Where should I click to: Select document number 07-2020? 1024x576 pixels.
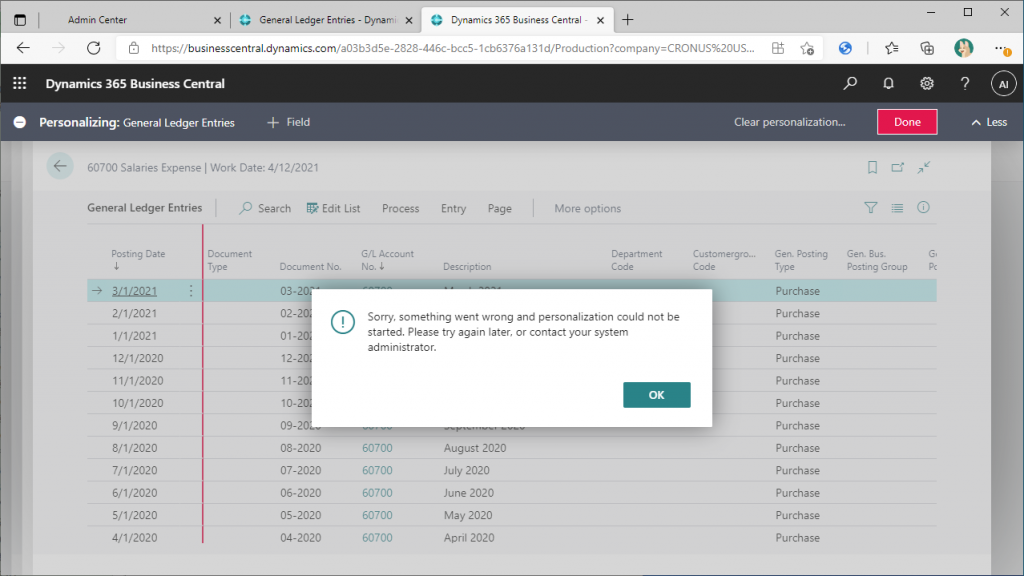pyautogui.click(x=300, y=470)
